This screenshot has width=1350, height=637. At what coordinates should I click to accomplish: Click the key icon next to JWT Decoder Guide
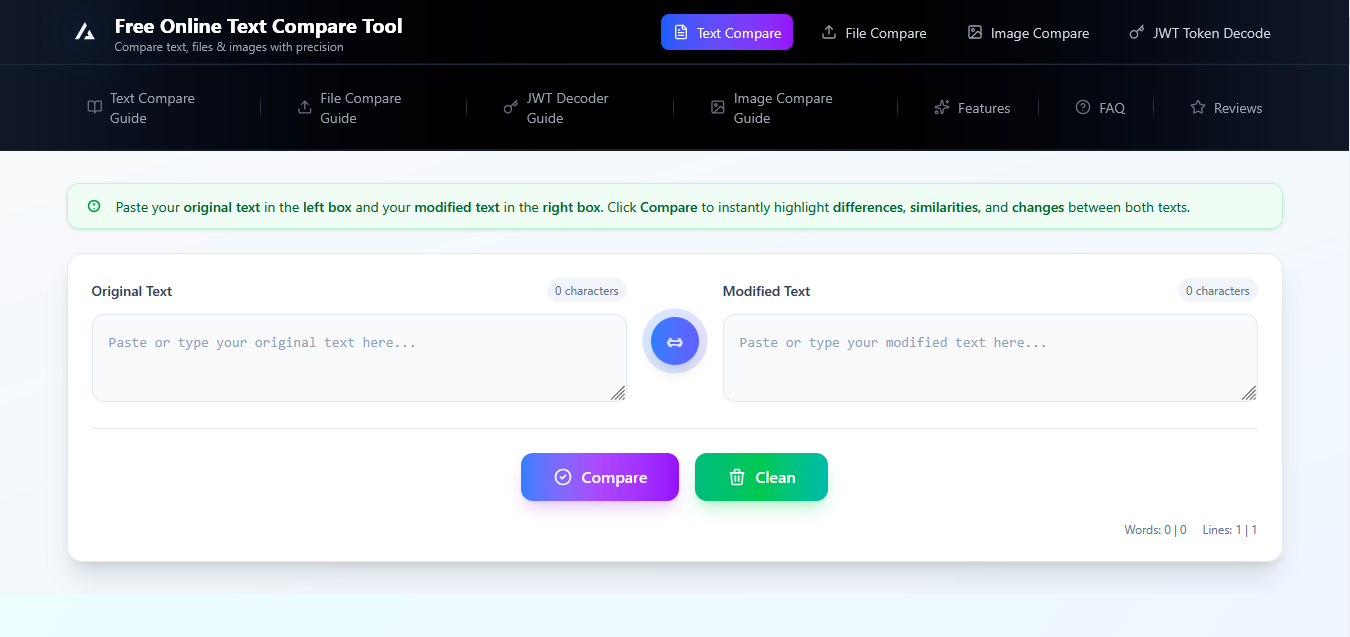pos(511,108)
